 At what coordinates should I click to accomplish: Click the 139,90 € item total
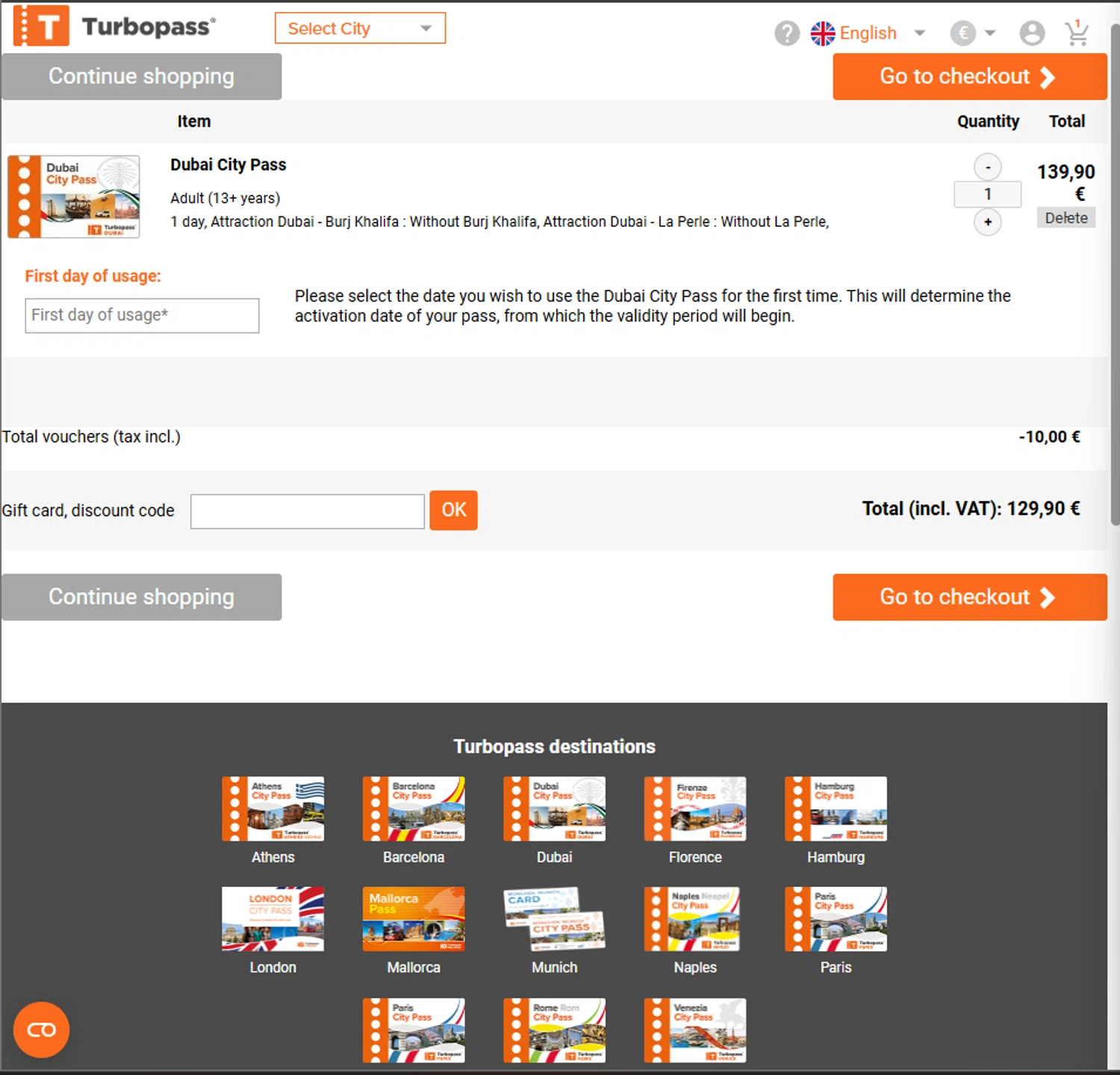click(x=1065, y=183)
